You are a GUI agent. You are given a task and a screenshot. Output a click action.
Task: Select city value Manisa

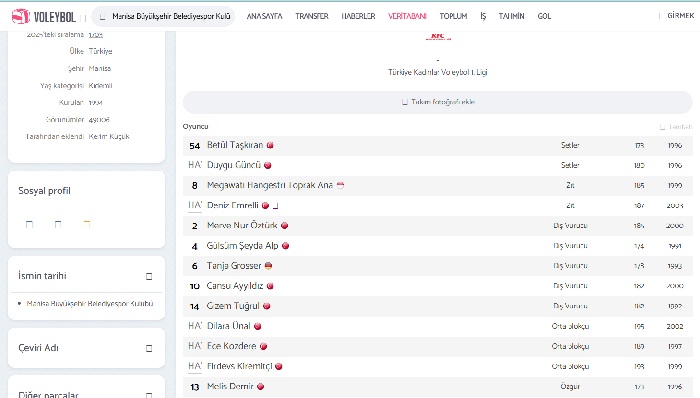pos(100,68)
